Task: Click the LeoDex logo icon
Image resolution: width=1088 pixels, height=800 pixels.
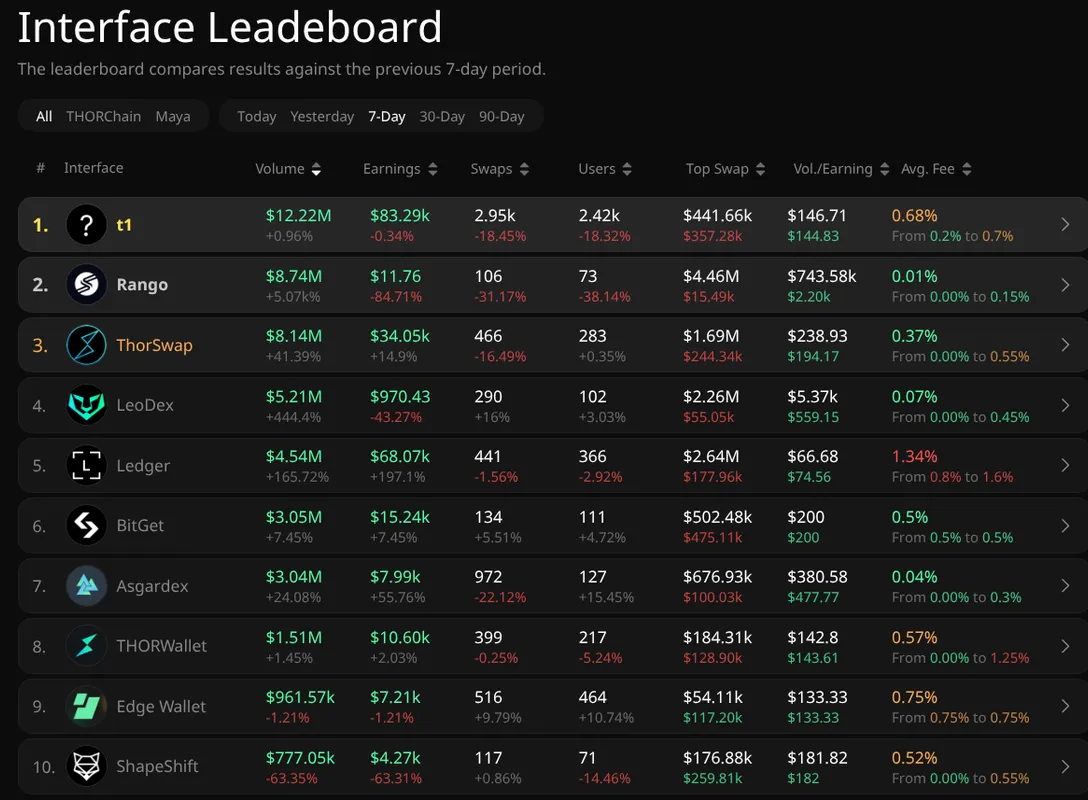Action: click(x=86, y=405)
